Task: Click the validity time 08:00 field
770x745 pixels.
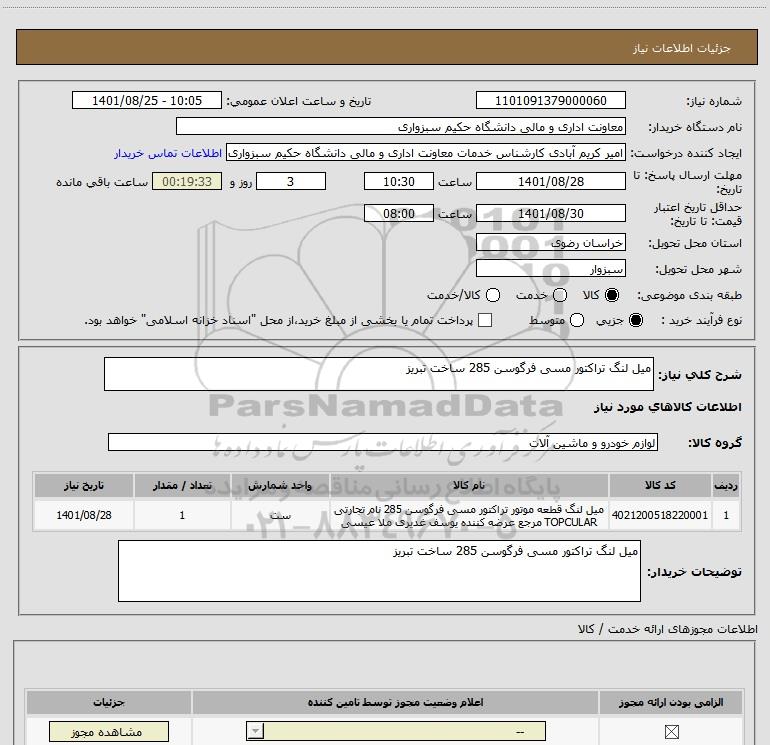Action: pos(399,214)
